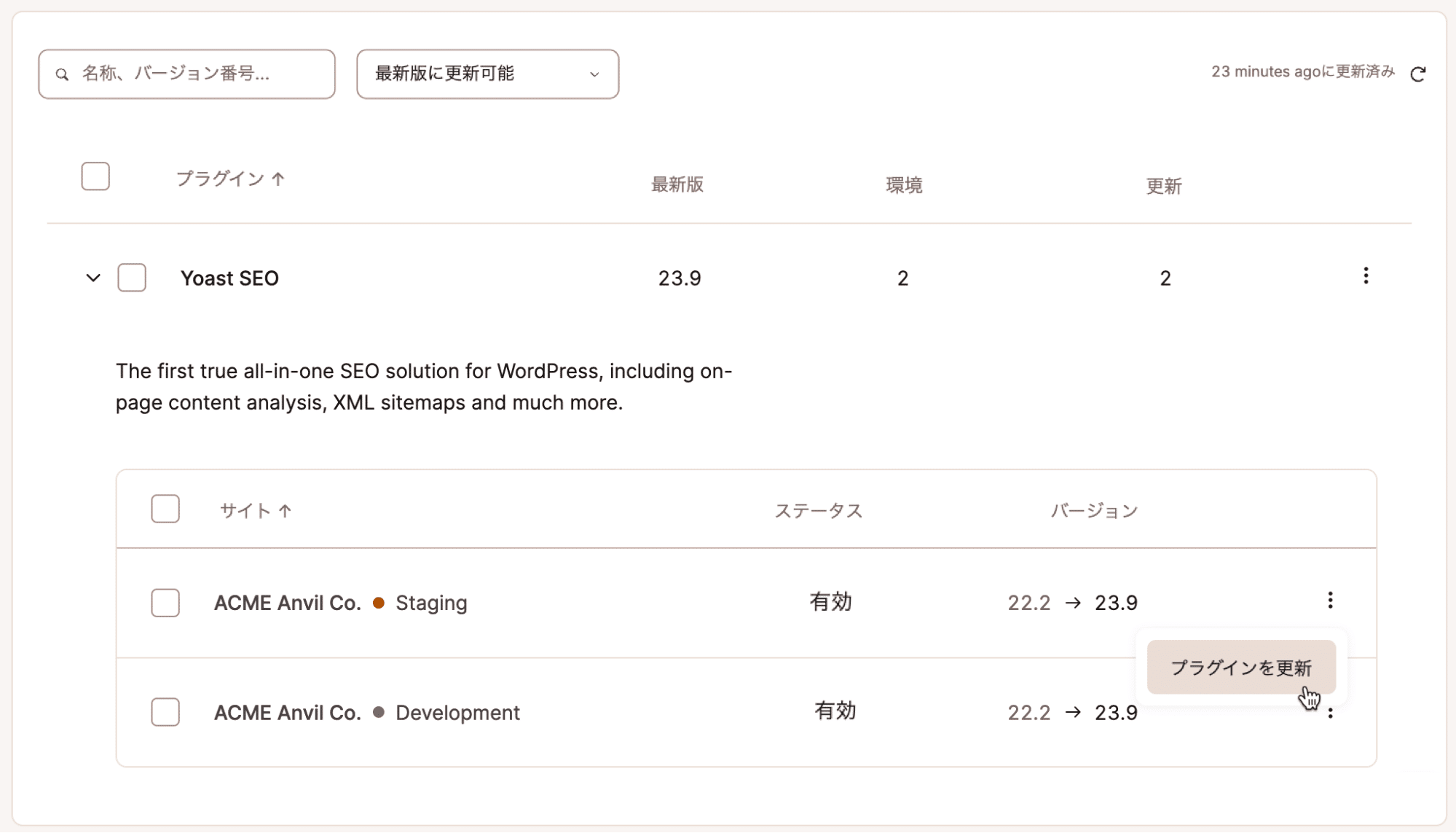
Task: Click the orange status dot next to Staging
Action: (x=378, y=603)
